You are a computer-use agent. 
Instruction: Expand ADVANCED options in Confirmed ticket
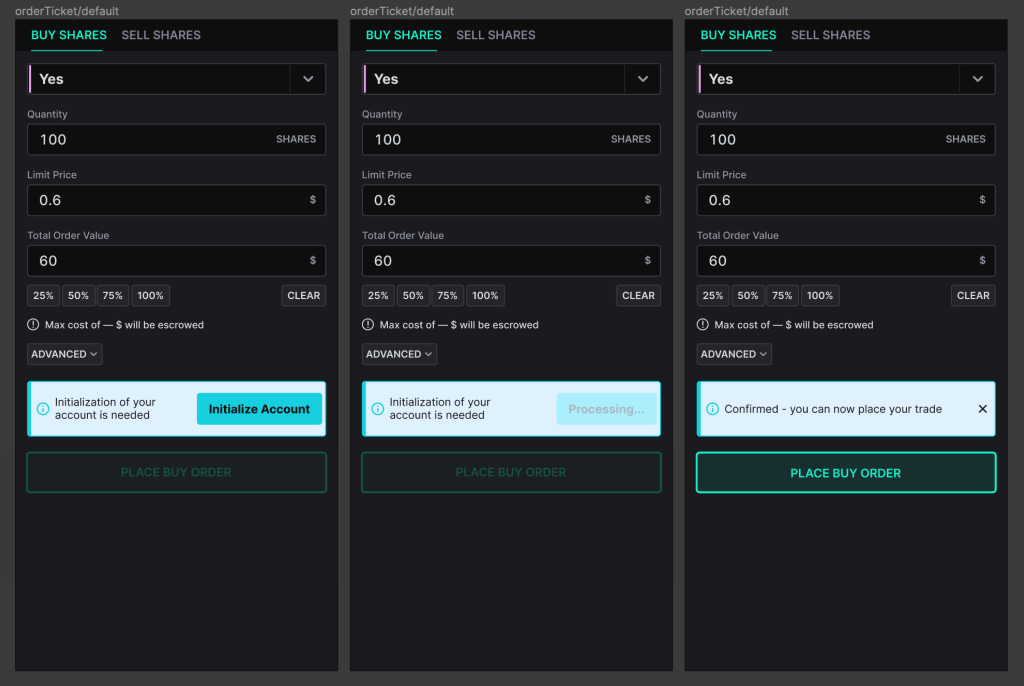point(734,354)
